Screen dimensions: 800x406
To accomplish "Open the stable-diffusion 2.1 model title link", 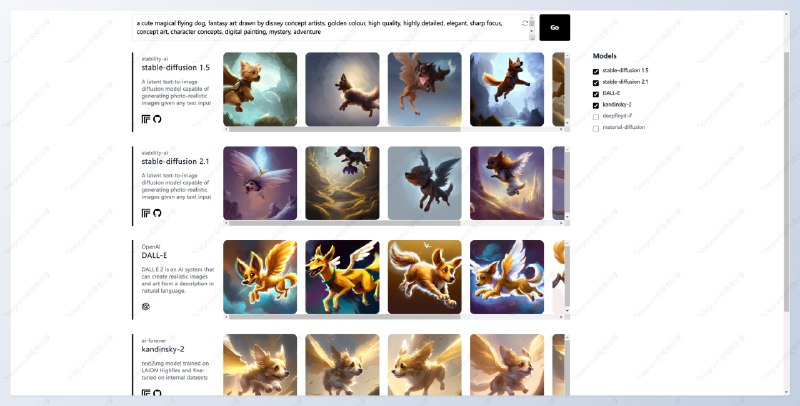I will [175, 160].
